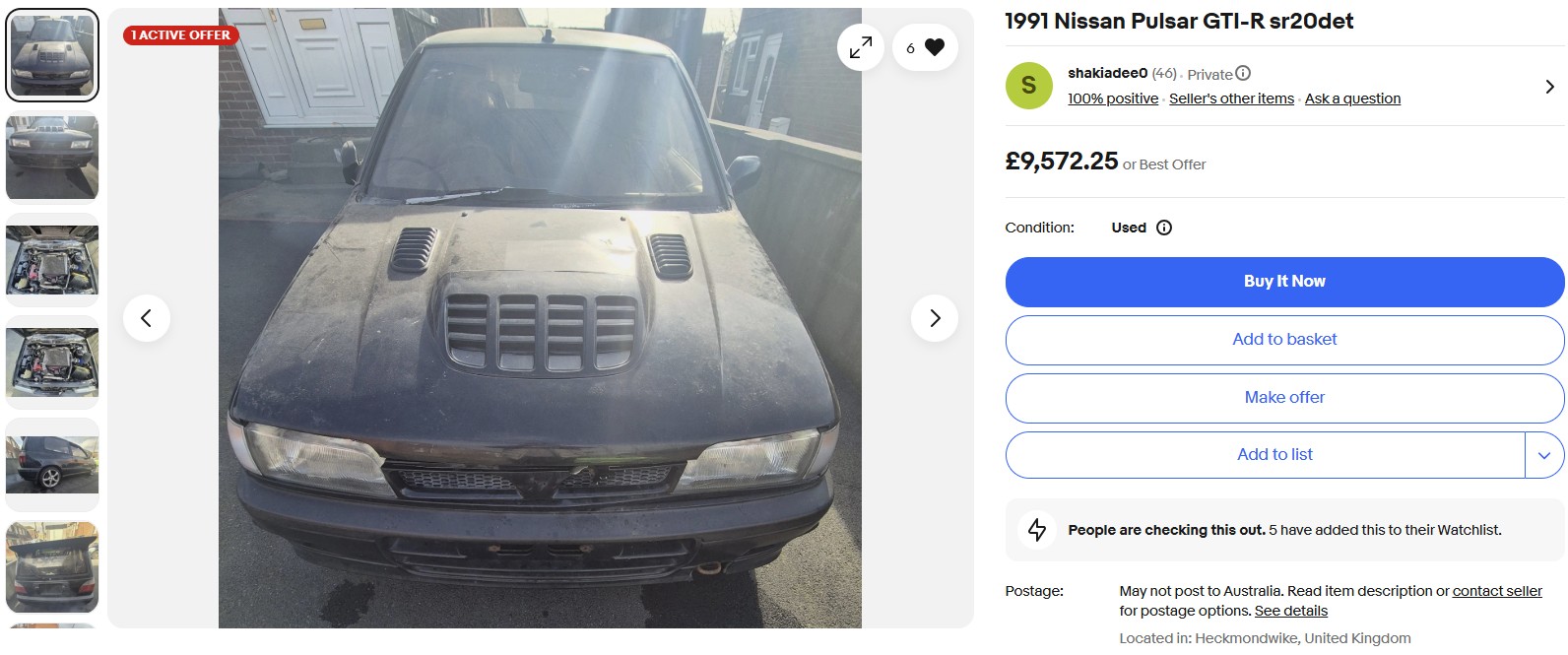
Task: Click the shakiadee0 seller avatar
Action: tap(1028, 86)
